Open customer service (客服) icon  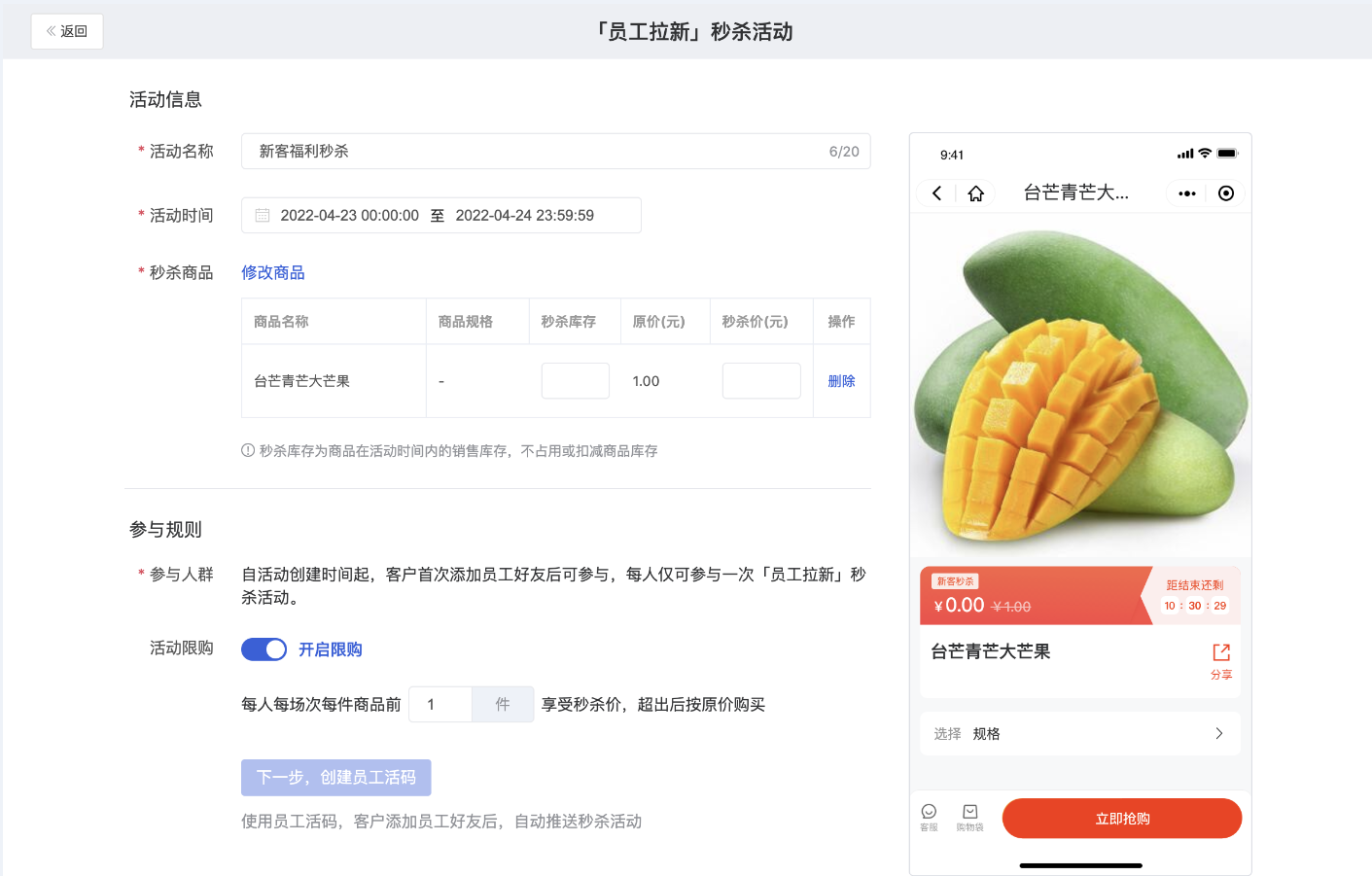(x=929, y=812)
